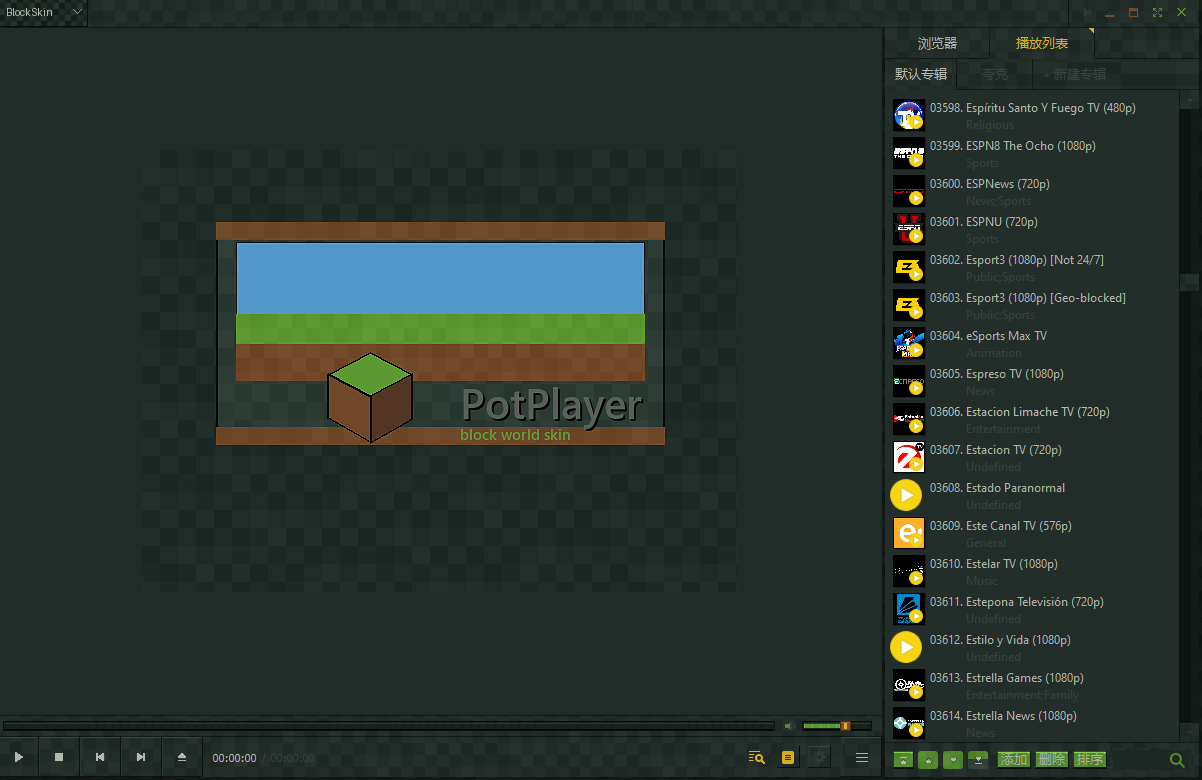Stop playback using the stop button
The width and height of the screenshot is (1202, 780).
pyautogui.click(x=59, y=758)
